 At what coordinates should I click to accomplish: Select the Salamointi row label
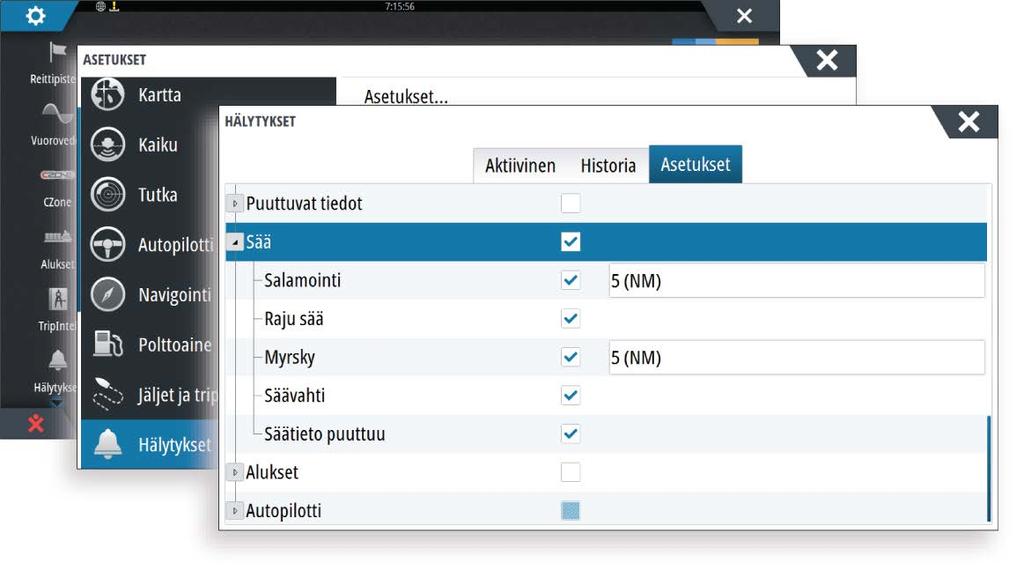[x=302, y=280]
